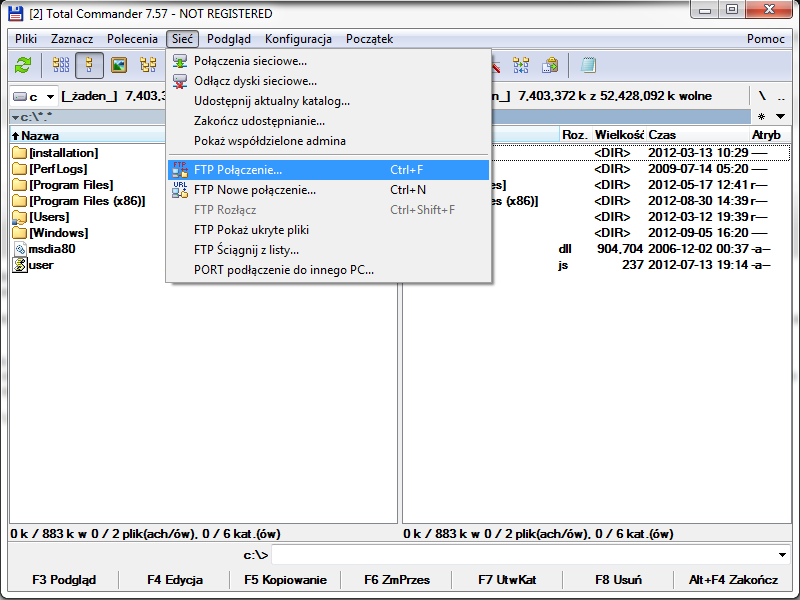Open the Początek menu
Screen dimensions: 800x600
[x=369, y=39]
